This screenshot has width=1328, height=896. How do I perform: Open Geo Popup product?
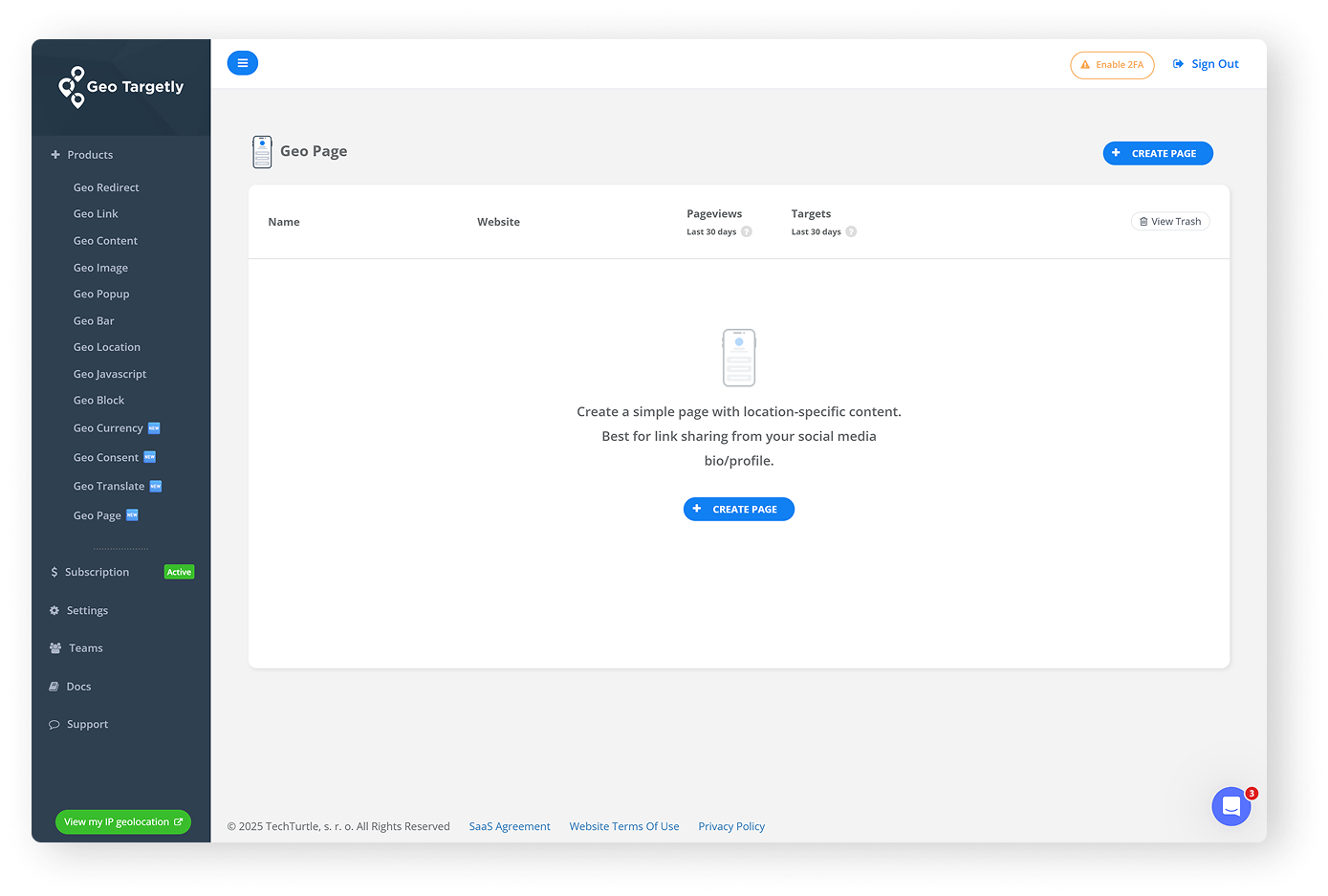pos(101,295)
